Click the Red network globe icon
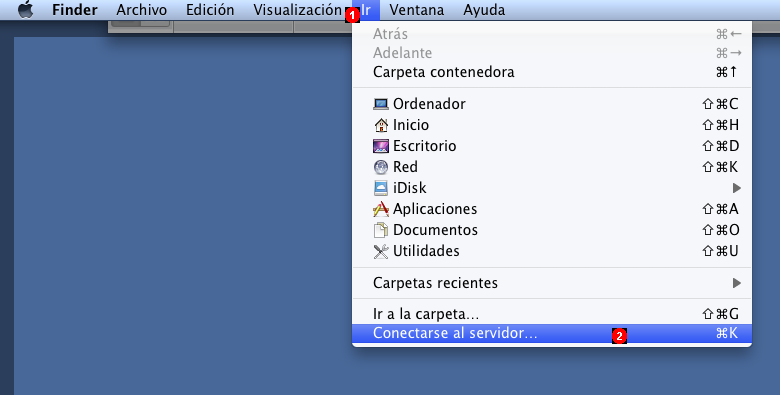 [x=381, y=167]
